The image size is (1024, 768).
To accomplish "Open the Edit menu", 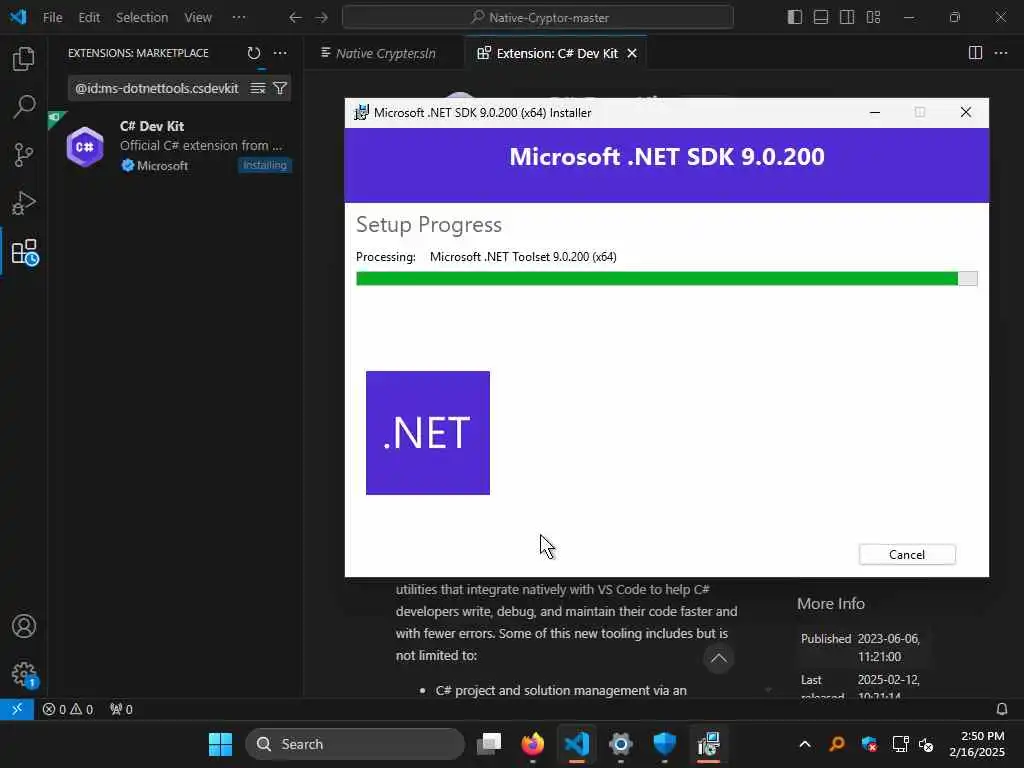I will tap(89, 18).
